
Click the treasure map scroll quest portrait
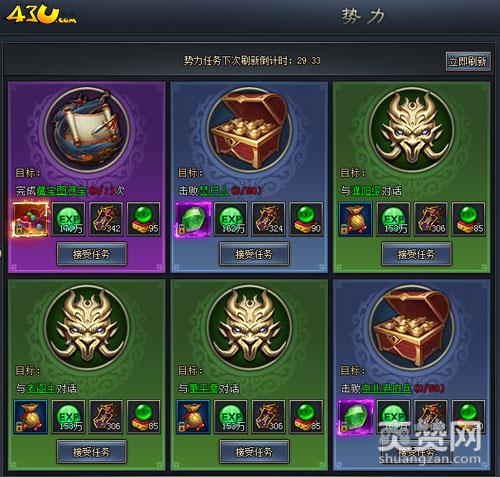tap(87, 130)
